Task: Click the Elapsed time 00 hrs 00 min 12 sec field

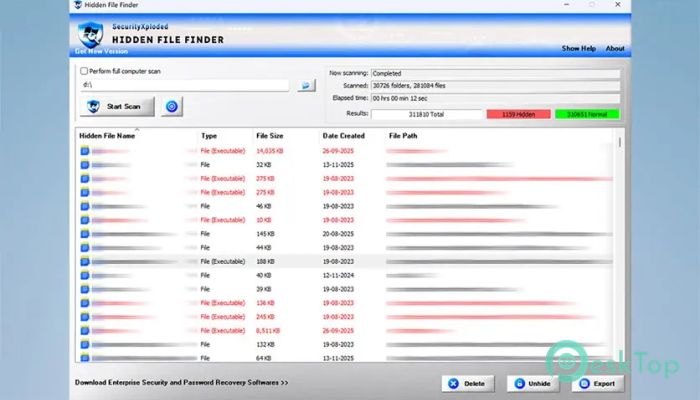Action: (x=496, y=98)
